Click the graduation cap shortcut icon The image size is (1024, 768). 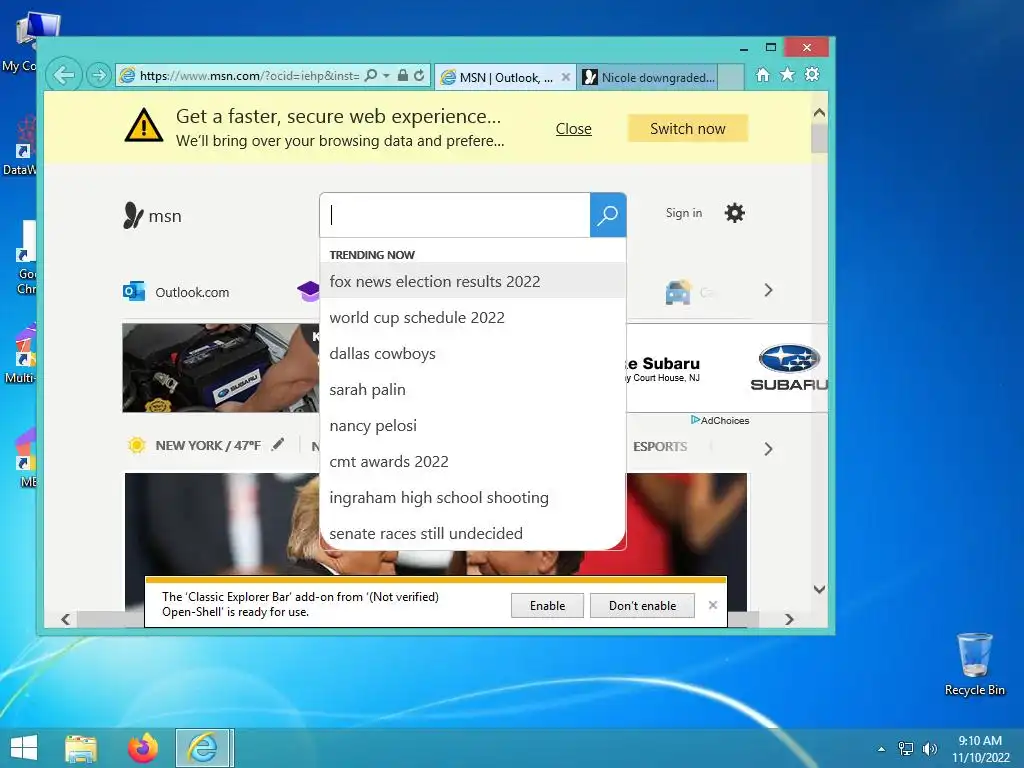[308, 291]
